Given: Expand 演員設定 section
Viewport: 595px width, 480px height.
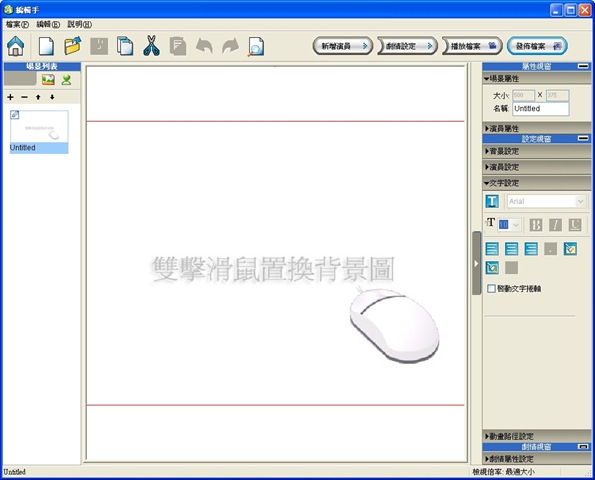Looking at the screenshot, I should (537, 167).
